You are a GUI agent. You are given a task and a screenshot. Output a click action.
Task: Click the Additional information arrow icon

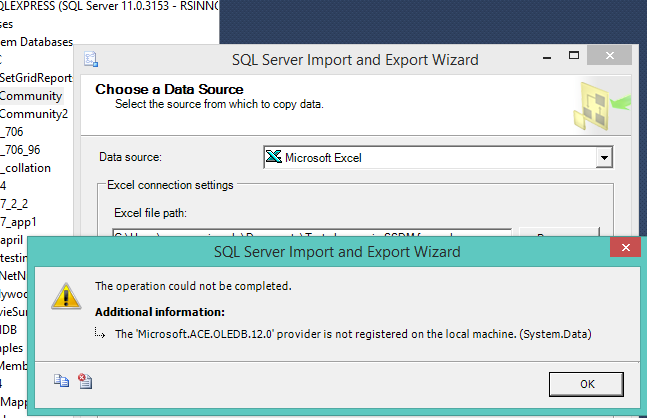click(99, 333)
